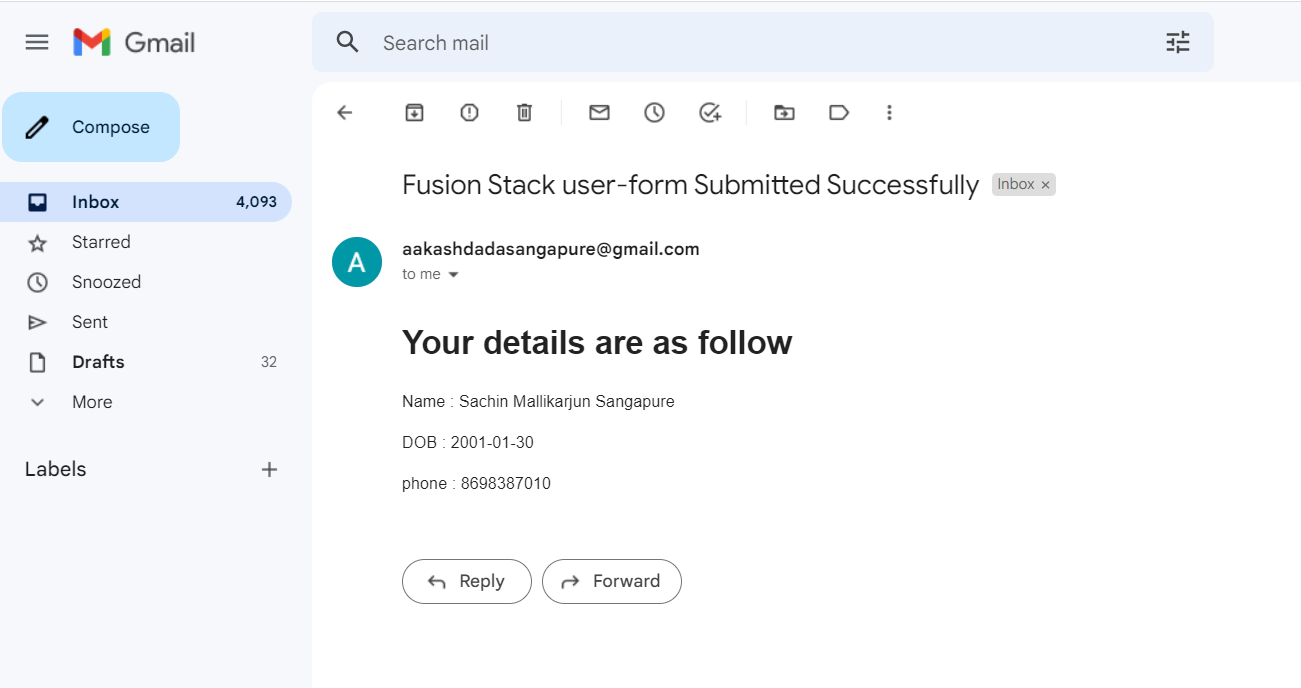This screenshot has width=1301, height=688.
Task: Apply a label to the email
Action: tap(838, 112)
